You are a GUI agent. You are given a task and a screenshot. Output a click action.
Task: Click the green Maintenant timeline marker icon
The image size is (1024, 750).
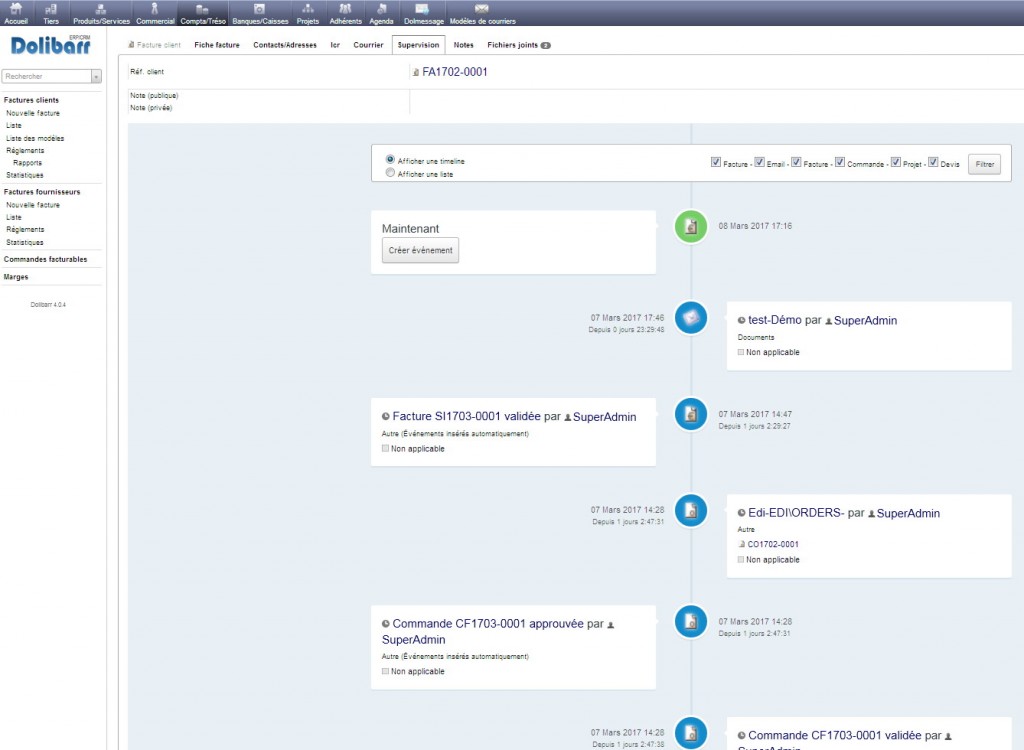tap(691, 226)
